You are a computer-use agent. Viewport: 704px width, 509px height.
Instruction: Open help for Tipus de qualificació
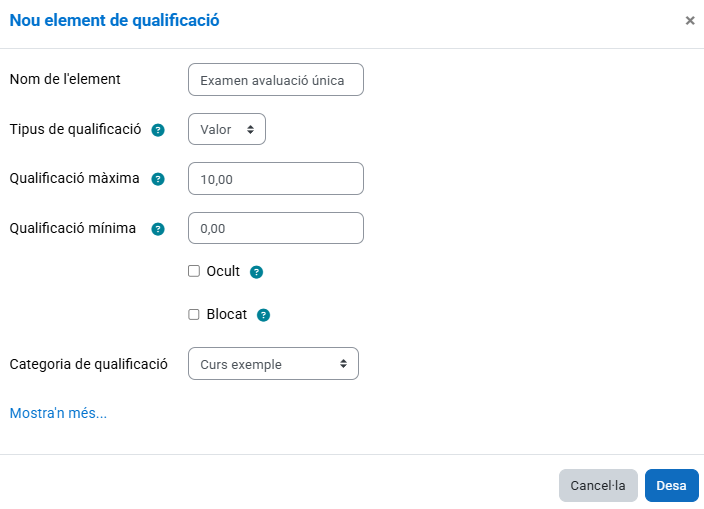[x=158, y=130]
